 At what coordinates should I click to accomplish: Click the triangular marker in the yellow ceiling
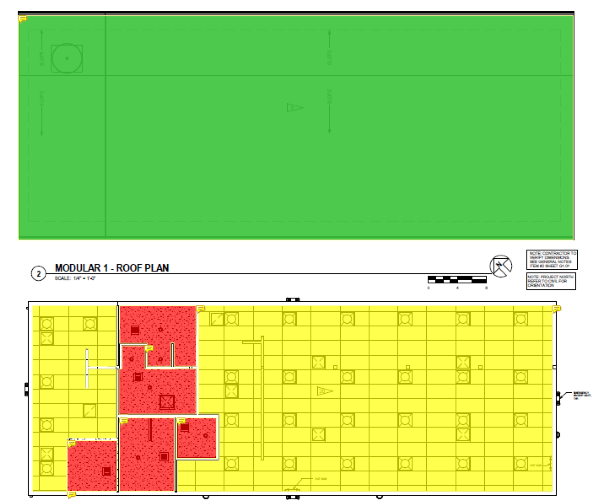pyautogui.click(x=325, y=391)
